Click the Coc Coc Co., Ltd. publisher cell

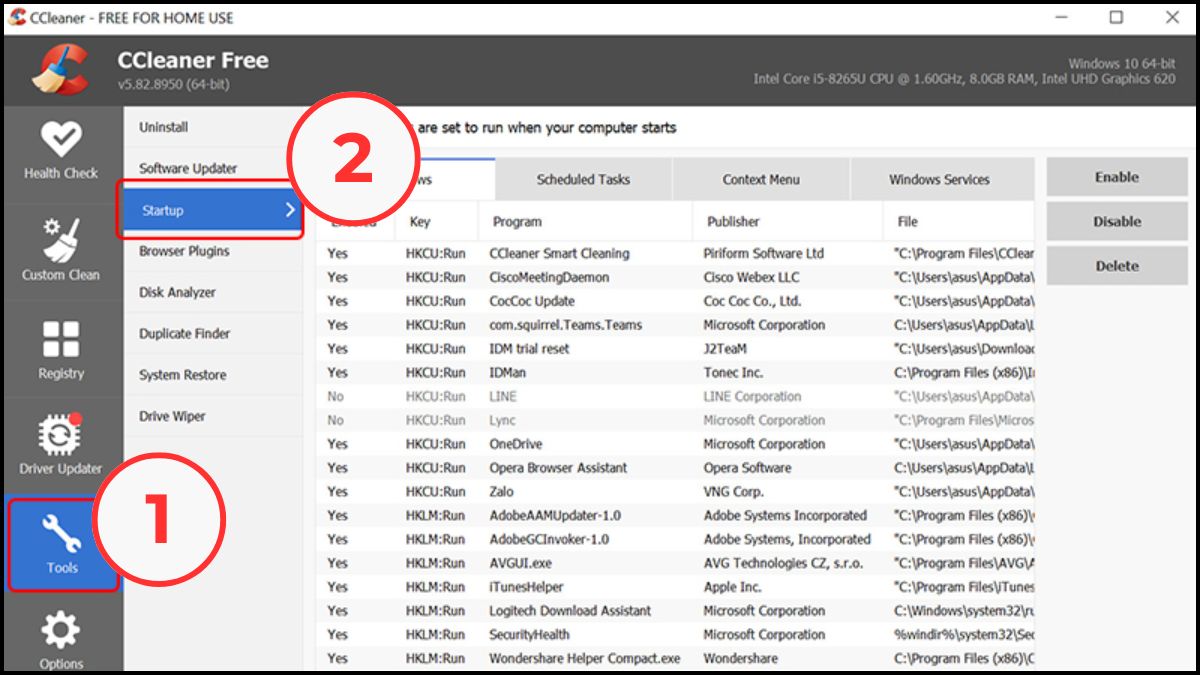tap(752, 301)
